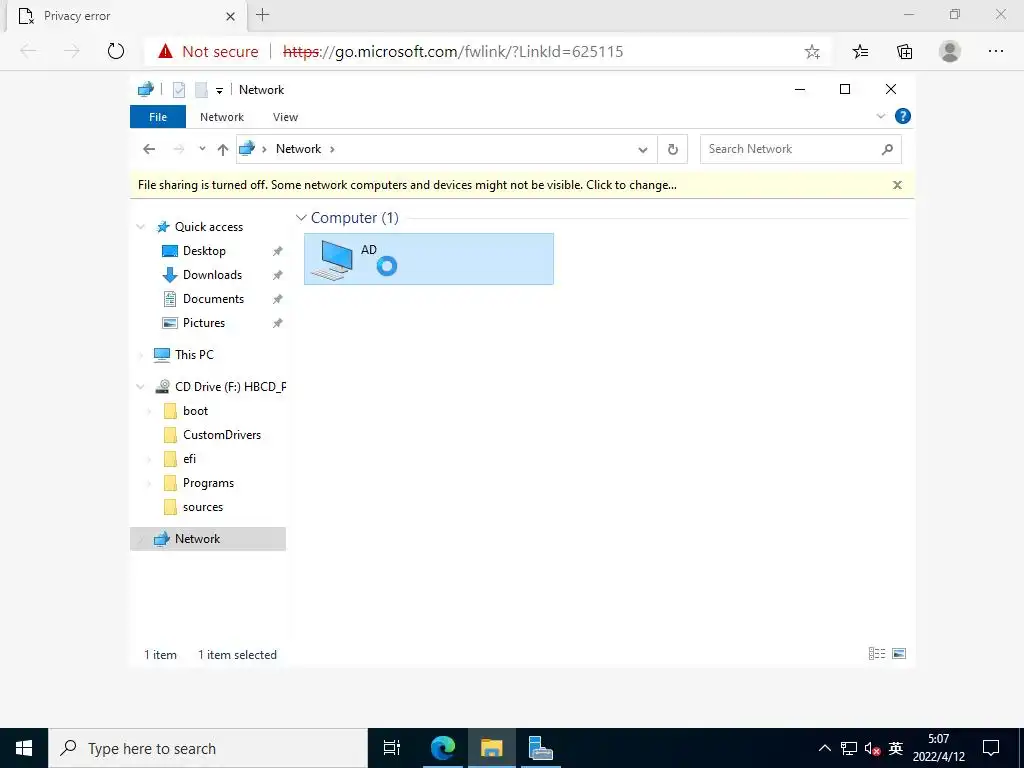Go up one folder level
This screenshot has width=1024, height=768.
coord(223,150)
